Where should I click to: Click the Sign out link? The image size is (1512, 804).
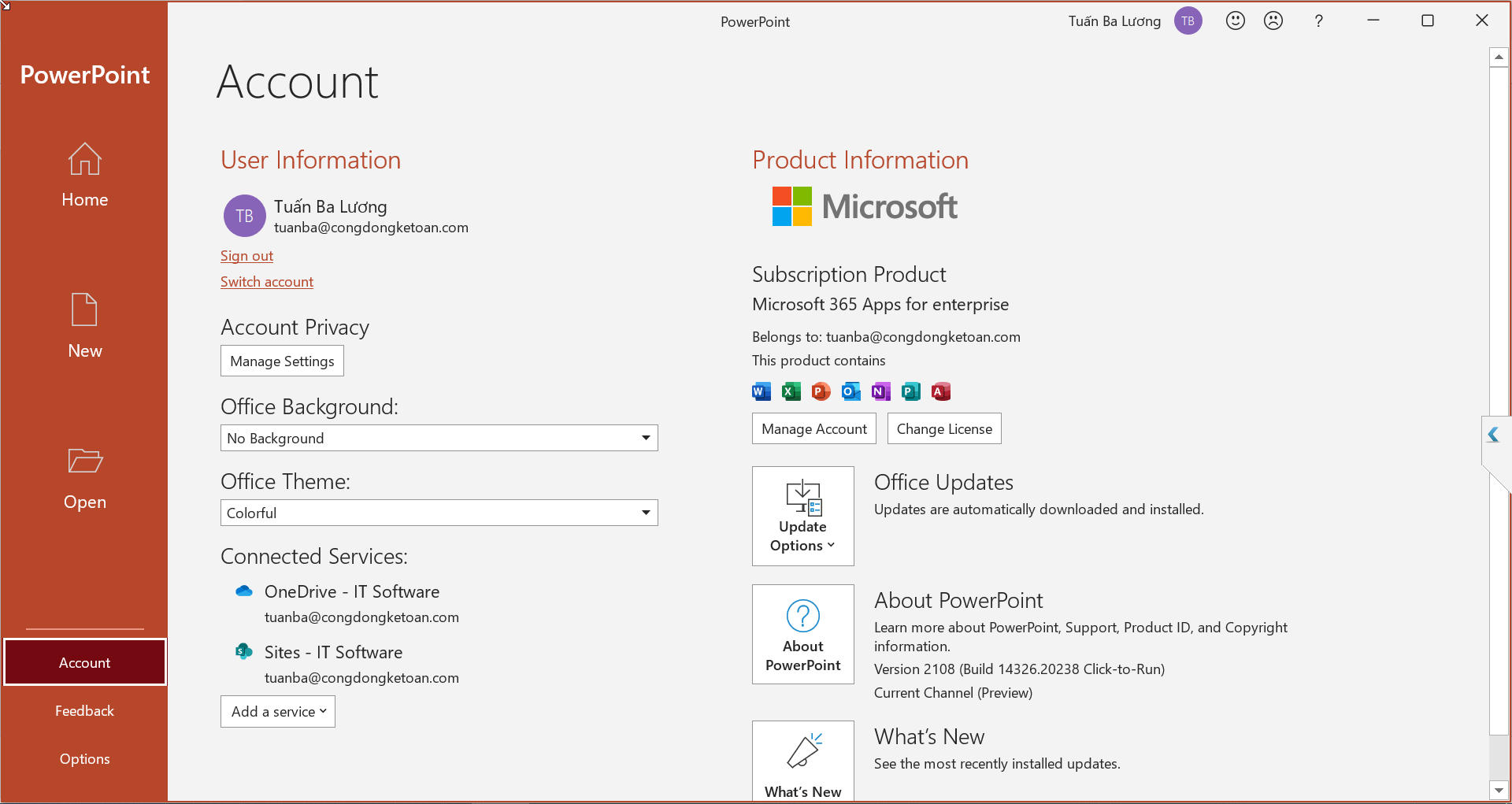(x=246, y=256)
